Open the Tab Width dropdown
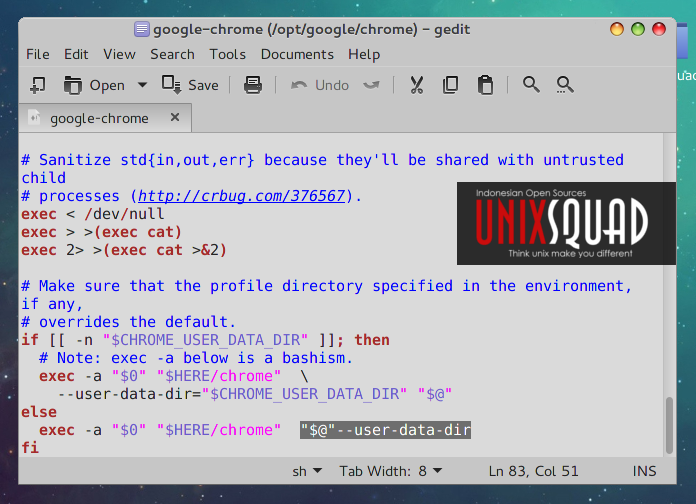This screenshot has height=504, width=696. [x=391, y=471]
